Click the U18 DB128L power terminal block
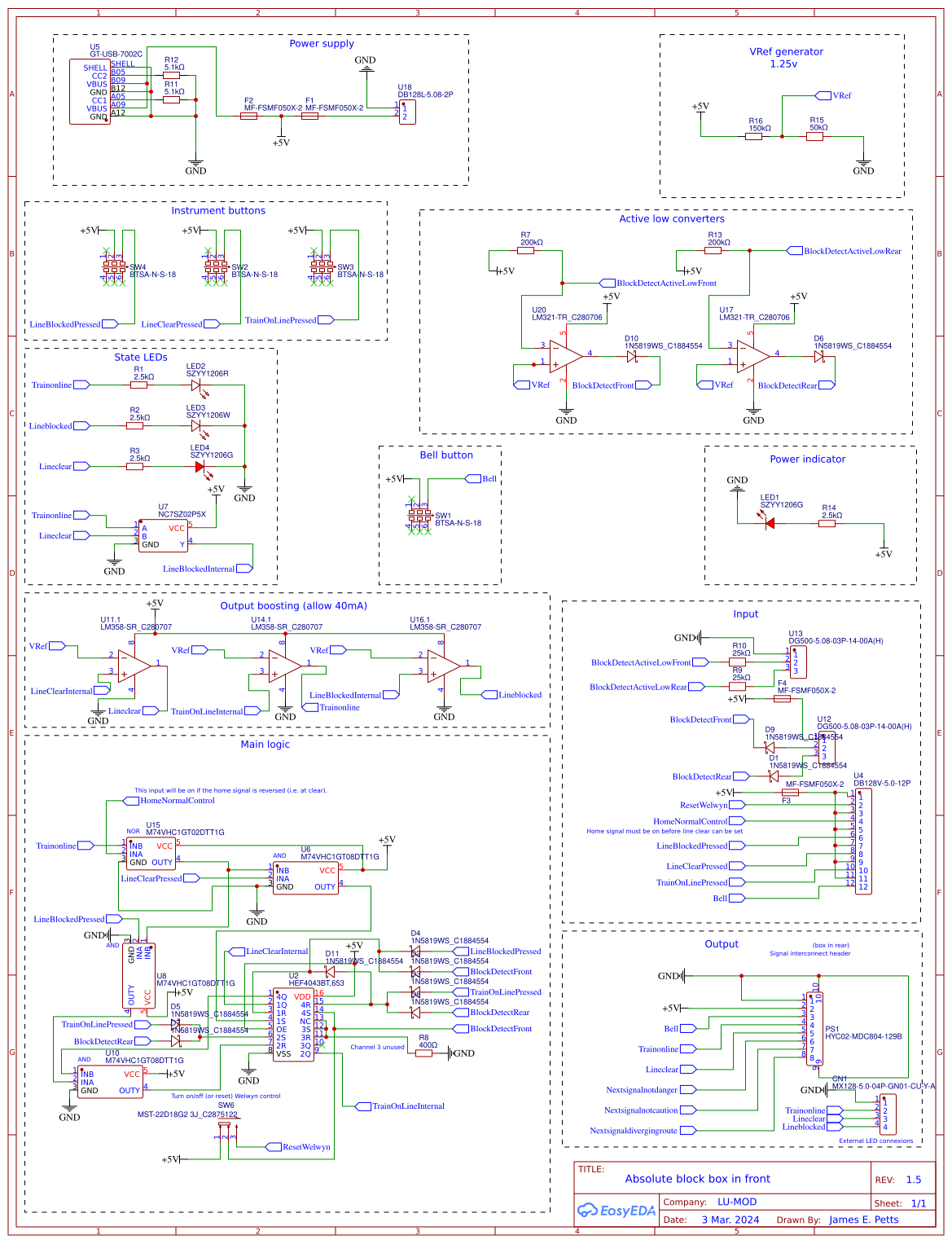 click(407, 112)
